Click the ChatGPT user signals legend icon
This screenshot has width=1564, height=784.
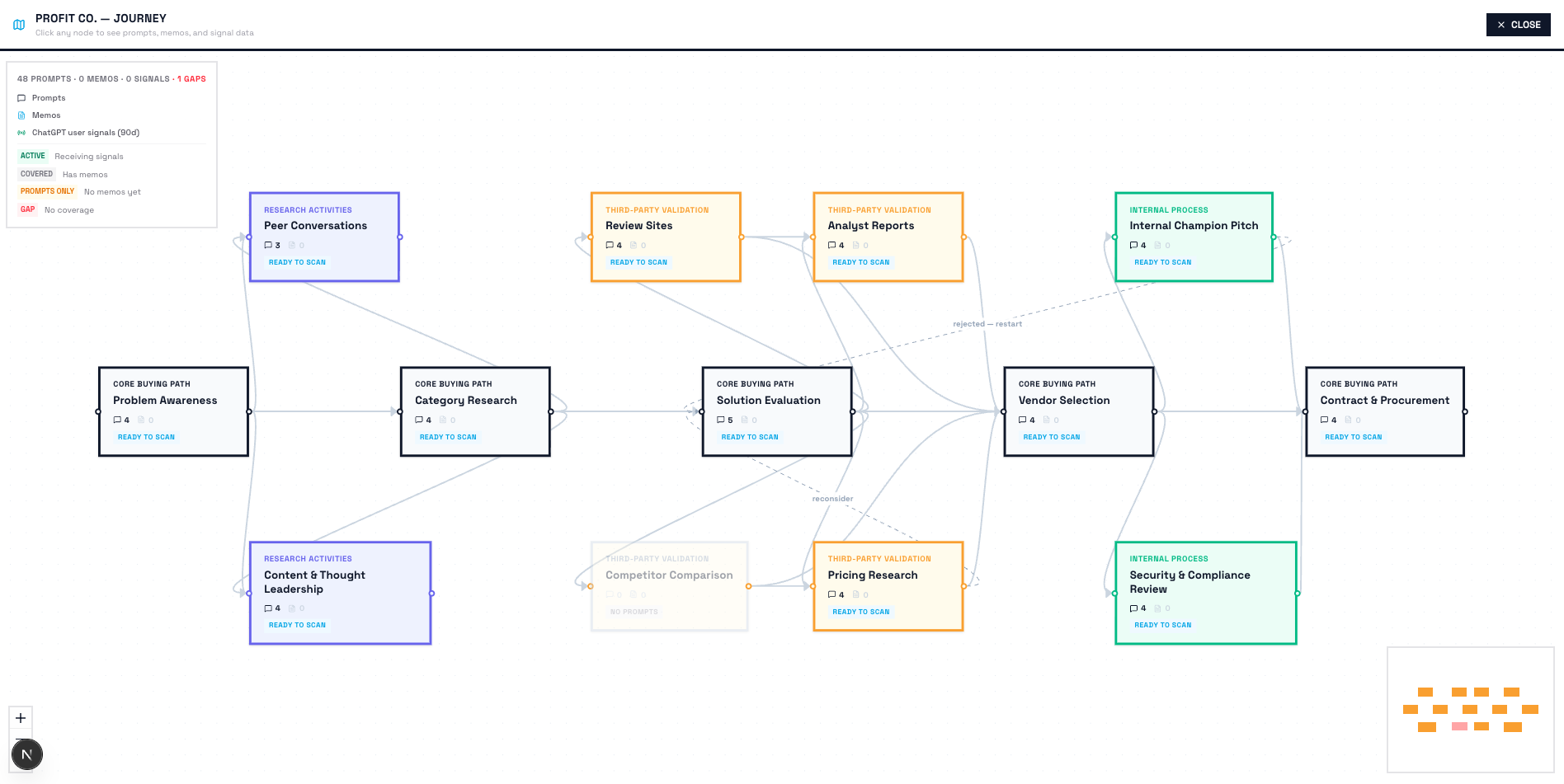(x=21, y=133)
